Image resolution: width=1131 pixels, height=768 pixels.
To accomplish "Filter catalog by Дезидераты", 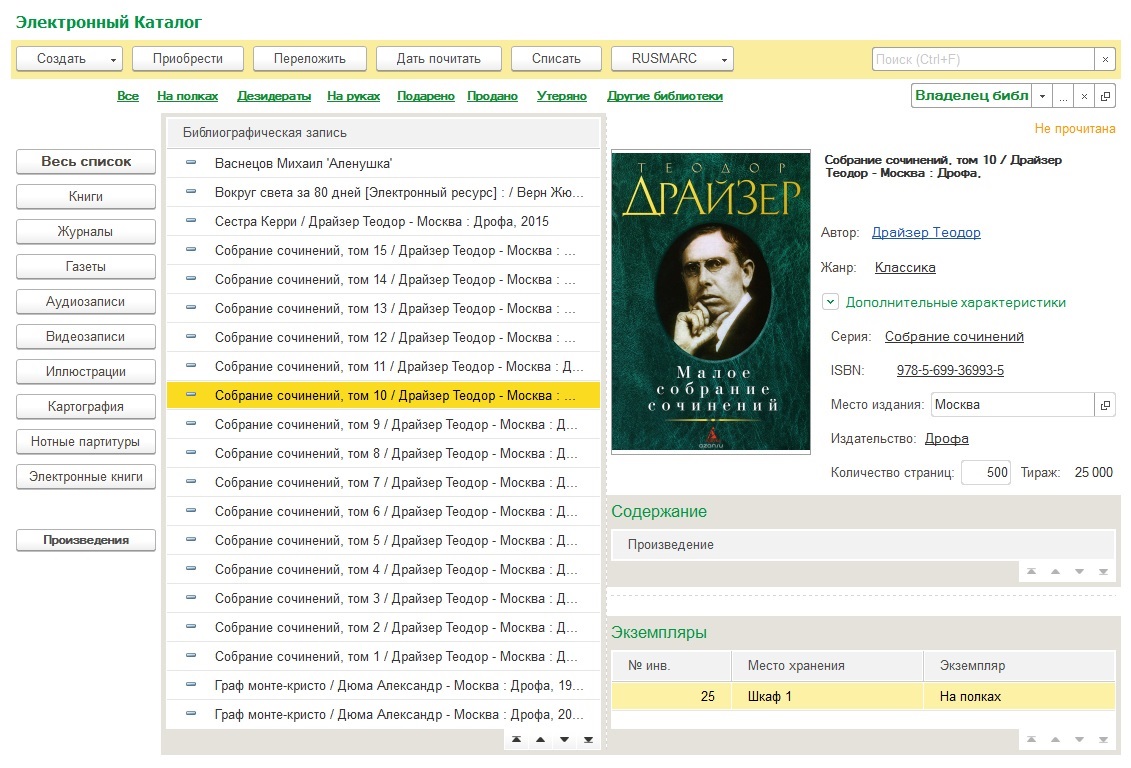I will tap(274, 96).
